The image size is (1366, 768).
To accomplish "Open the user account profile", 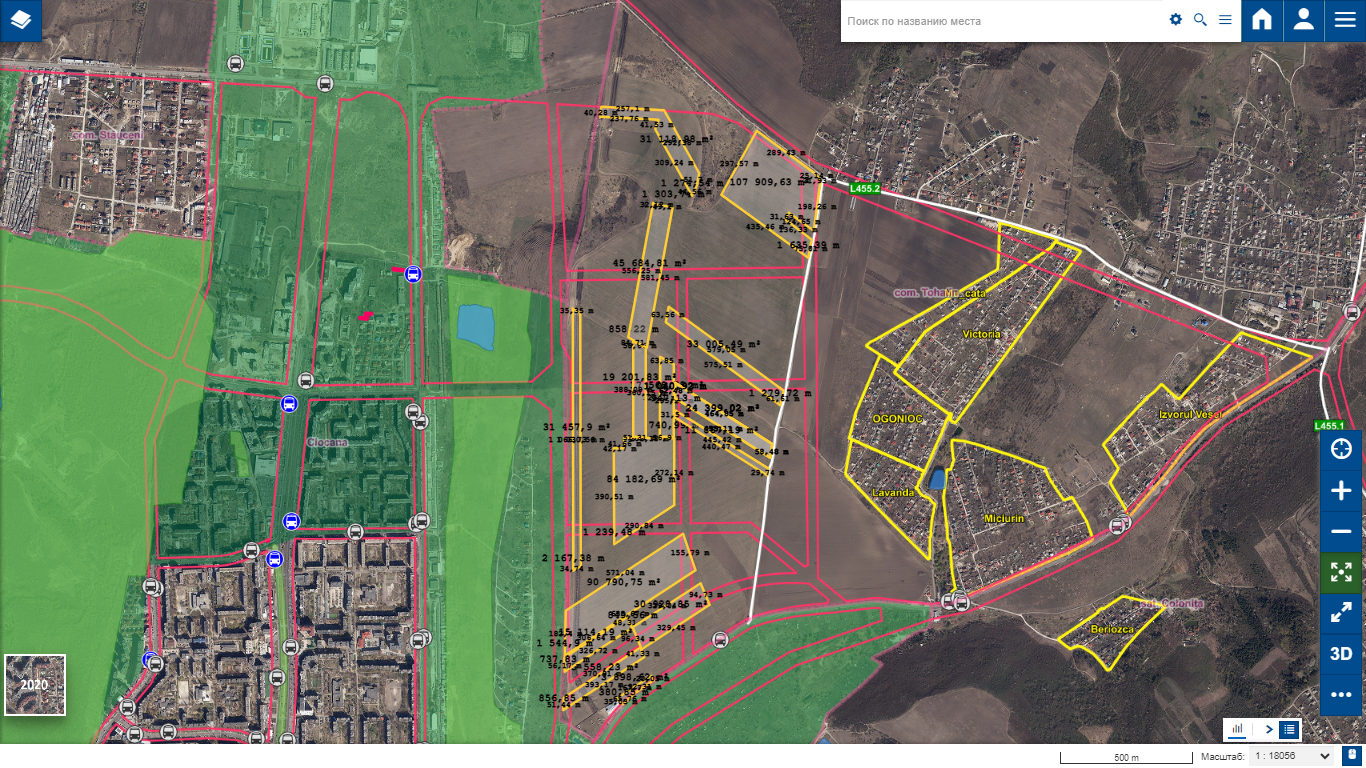I will [1303, 21].
